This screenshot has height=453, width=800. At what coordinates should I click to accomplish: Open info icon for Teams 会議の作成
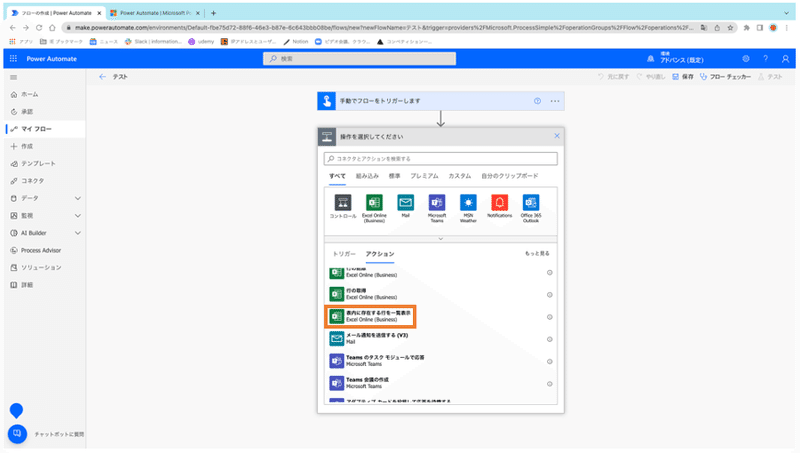(x=549, y=384)
